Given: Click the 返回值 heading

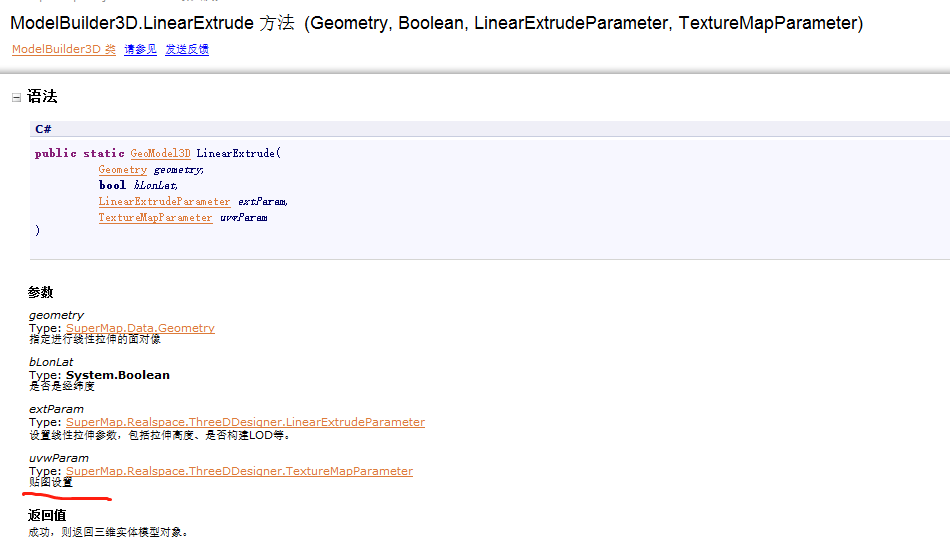Looking at the screenshot, I should click(x=47, y=515).
